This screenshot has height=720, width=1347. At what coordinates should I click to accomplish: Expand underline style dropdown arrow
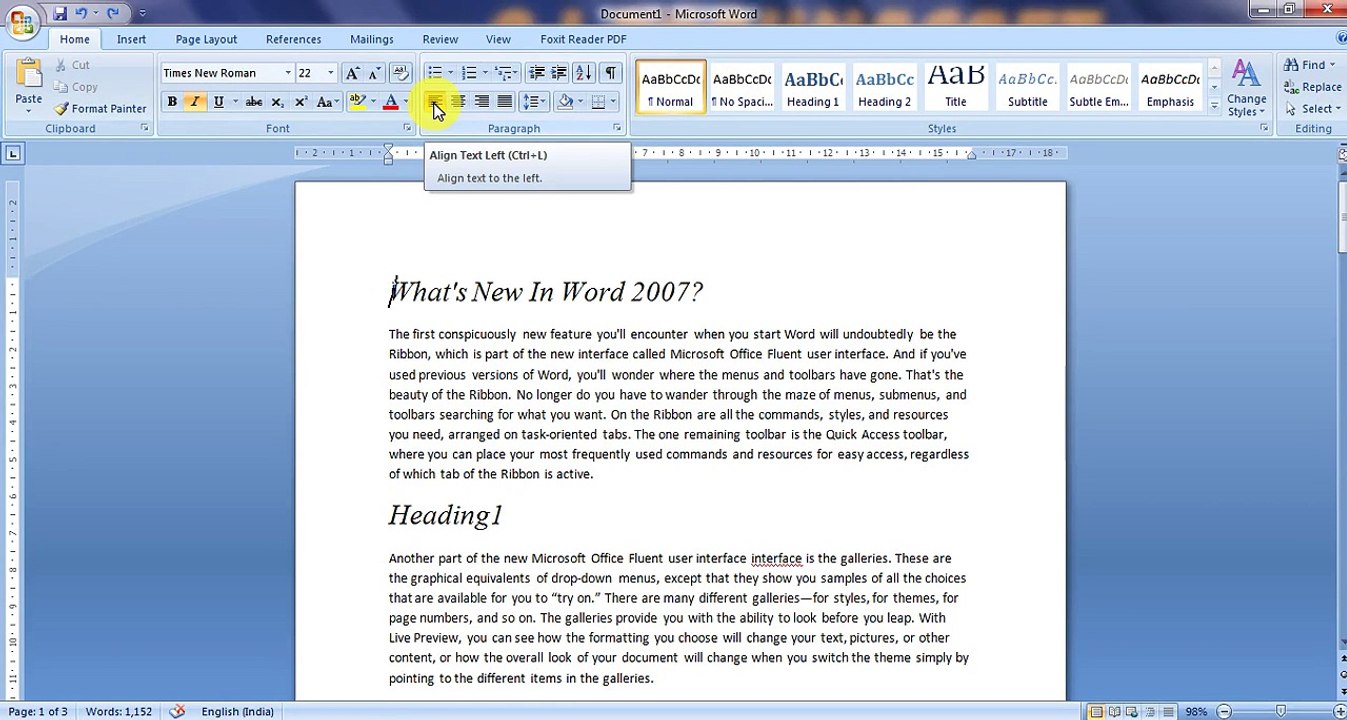coord(235,102)
